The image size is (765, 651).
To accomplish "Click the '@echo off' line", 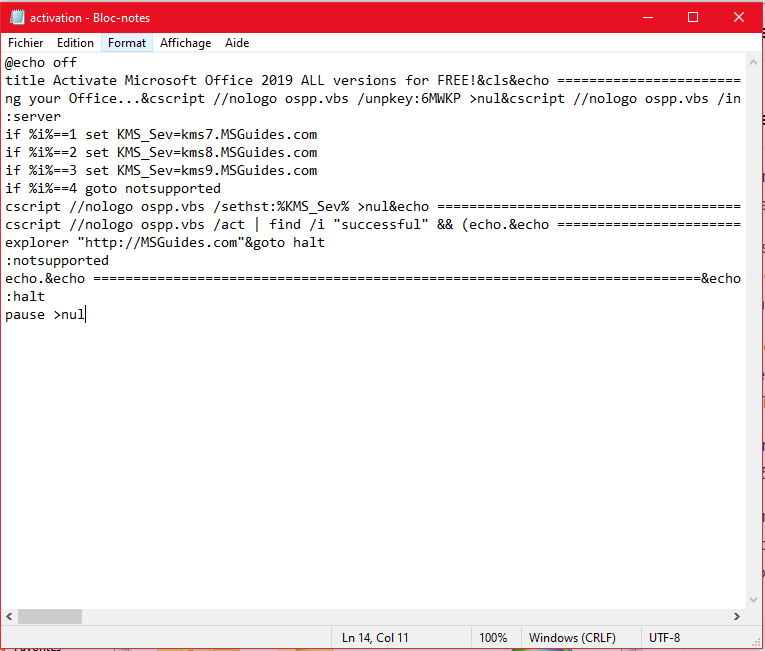I will tap(41, 62).
